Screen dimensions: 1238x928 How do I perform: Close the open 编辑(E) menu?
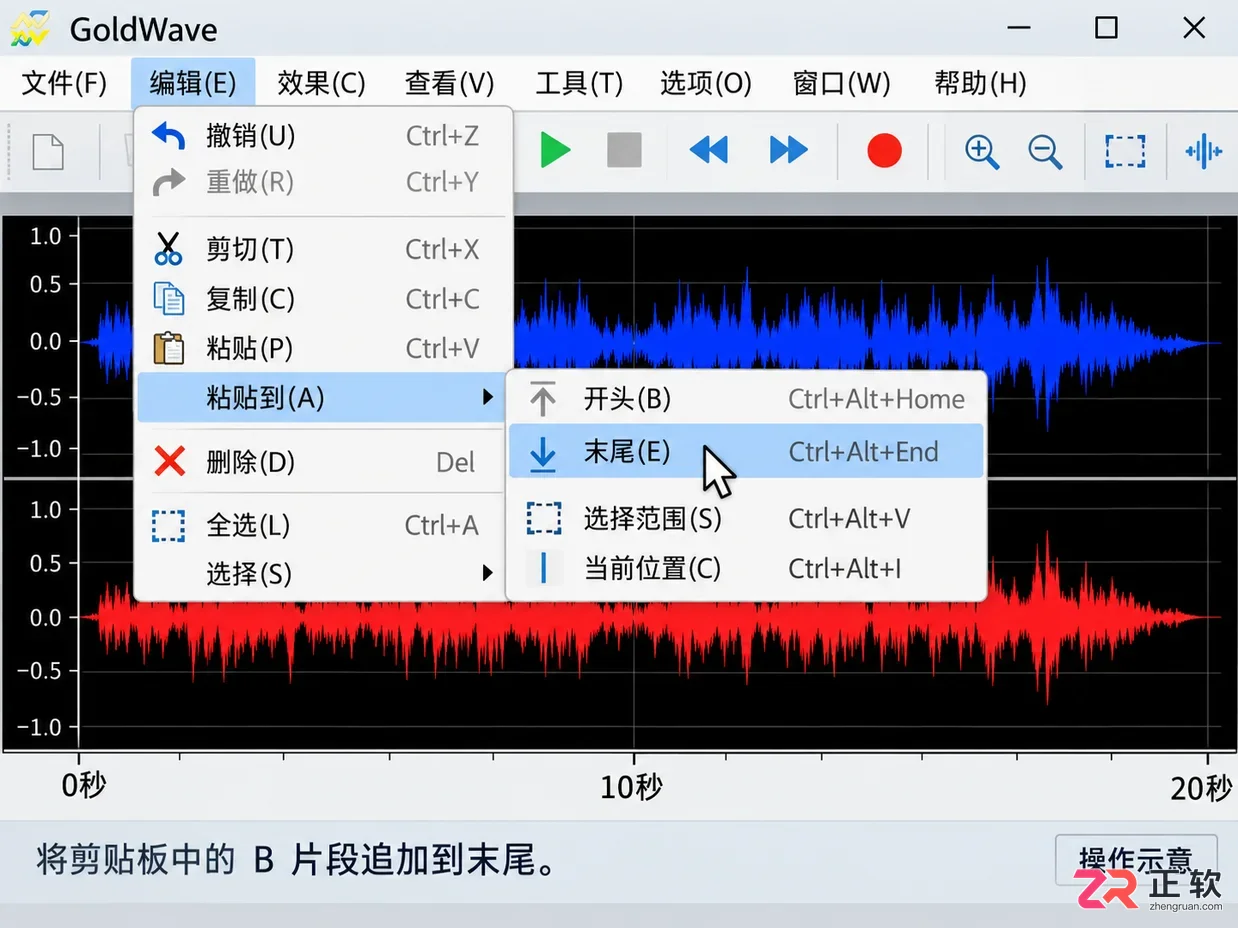193,83
